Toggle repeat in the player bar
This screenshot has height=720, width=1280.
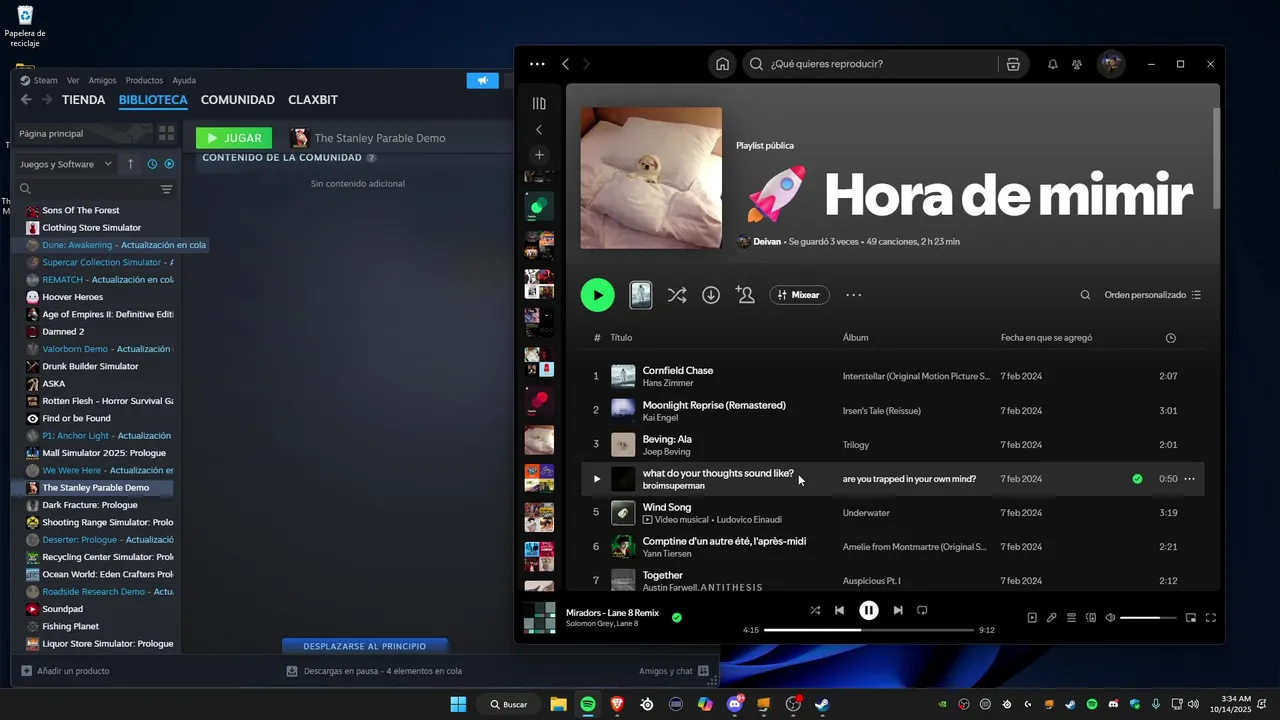tap(922, 610)
